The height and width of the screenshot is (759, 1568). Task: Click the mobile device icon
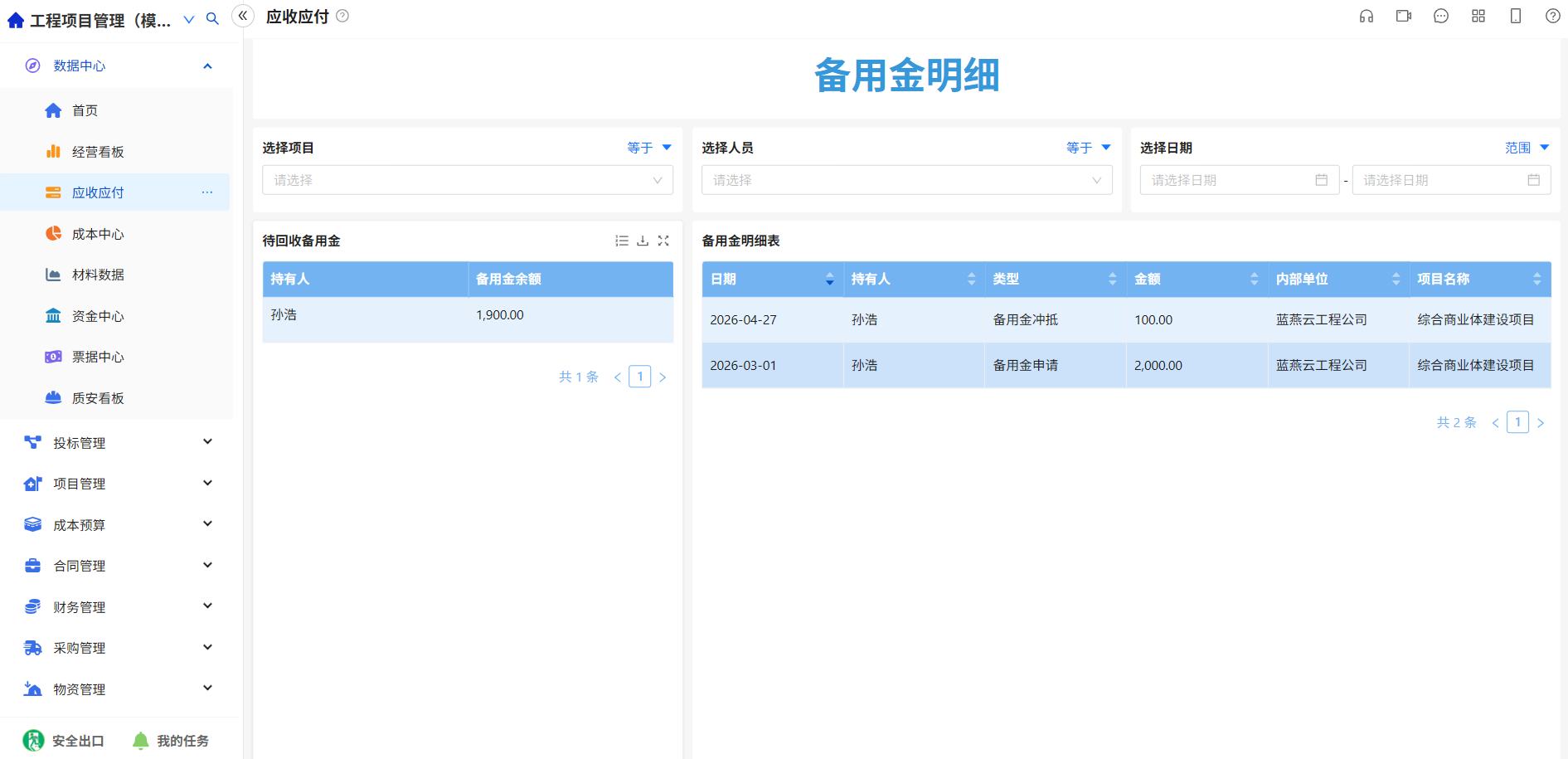[x=1516, y=16]
